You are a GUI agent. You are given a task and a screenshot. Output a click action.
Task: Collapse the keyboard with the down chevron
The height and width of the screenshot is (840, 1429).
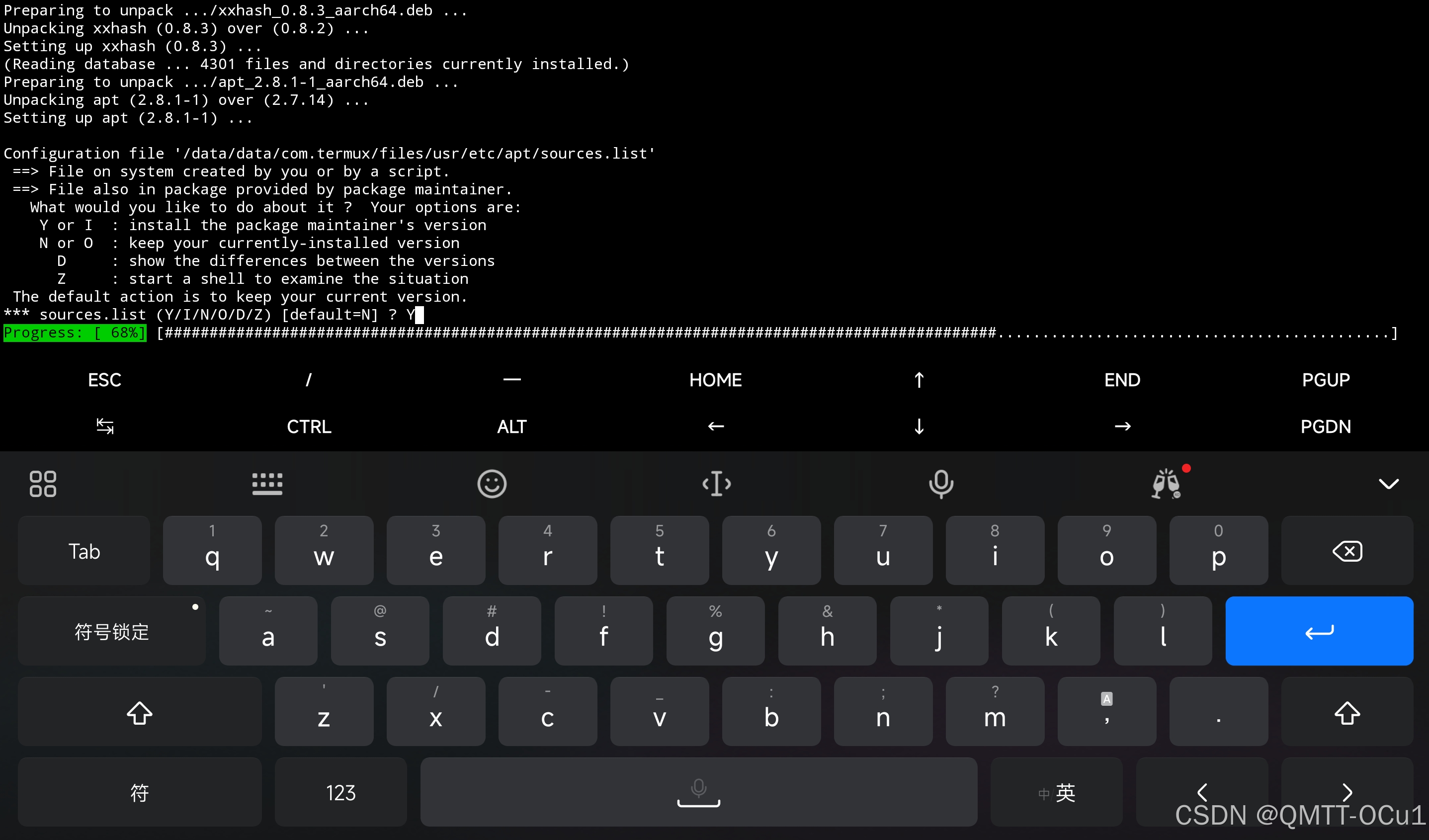[x=1388, y=484]
